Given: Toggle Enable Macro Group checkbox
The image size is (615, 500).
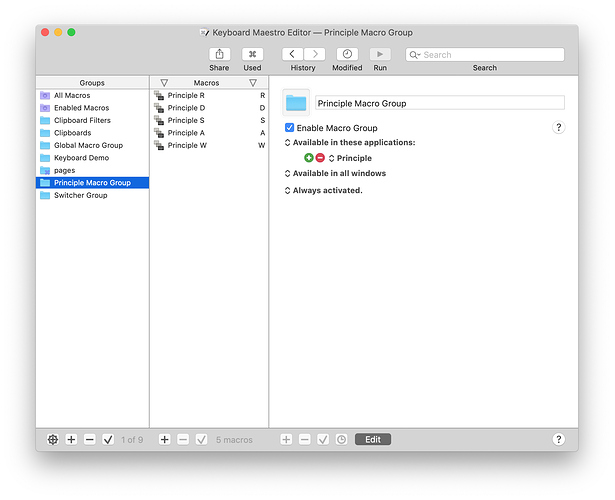Looking at the screenshot, I should pos(289,128).
